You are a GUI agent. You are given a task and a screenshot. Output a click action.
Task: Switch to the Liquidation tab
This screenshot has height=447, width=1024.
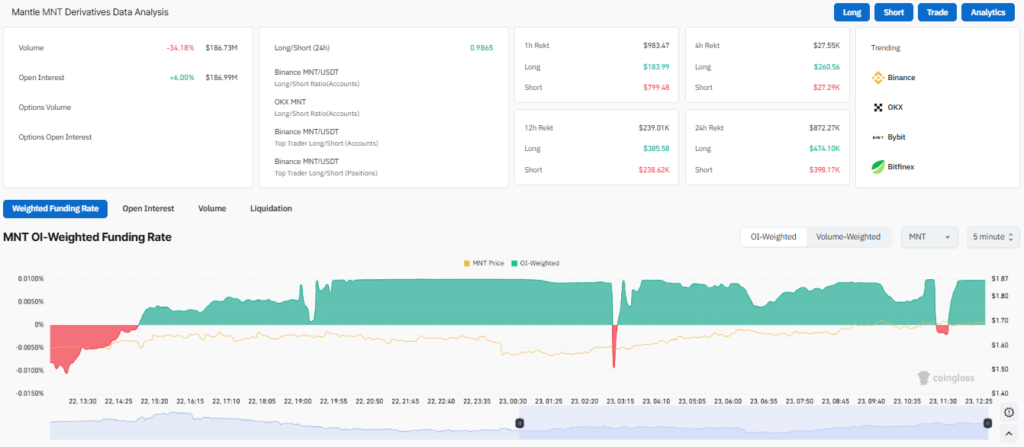click(271, 209)
